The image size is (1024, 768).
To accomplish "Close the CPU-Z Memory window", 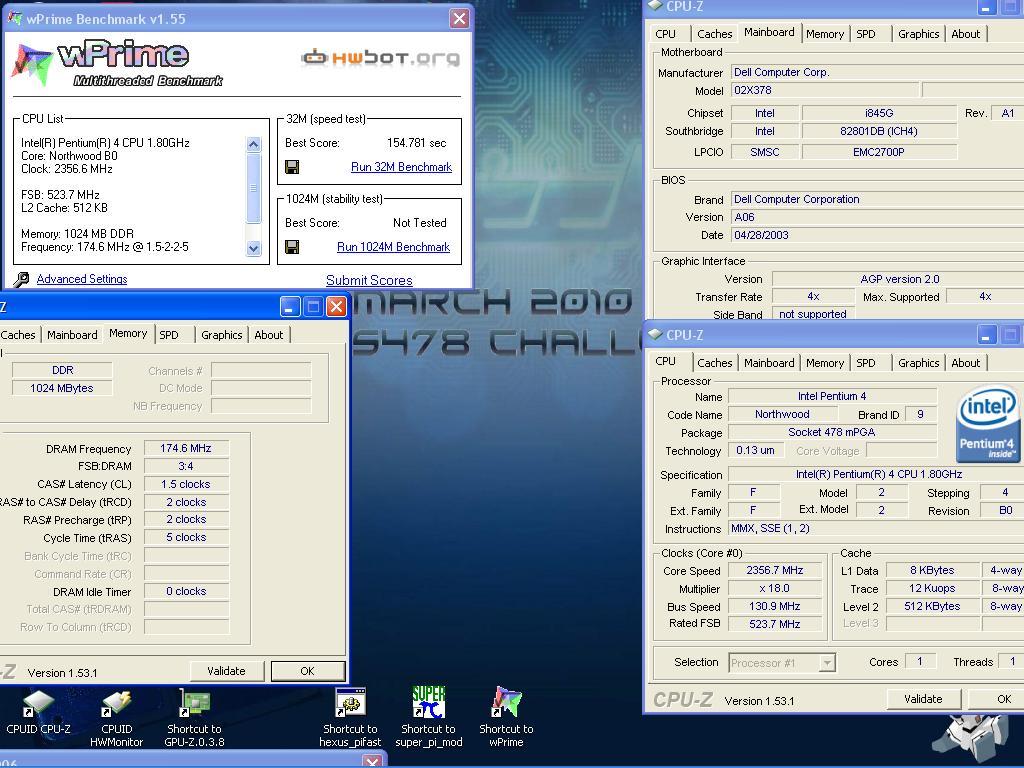I will point(336,306).
